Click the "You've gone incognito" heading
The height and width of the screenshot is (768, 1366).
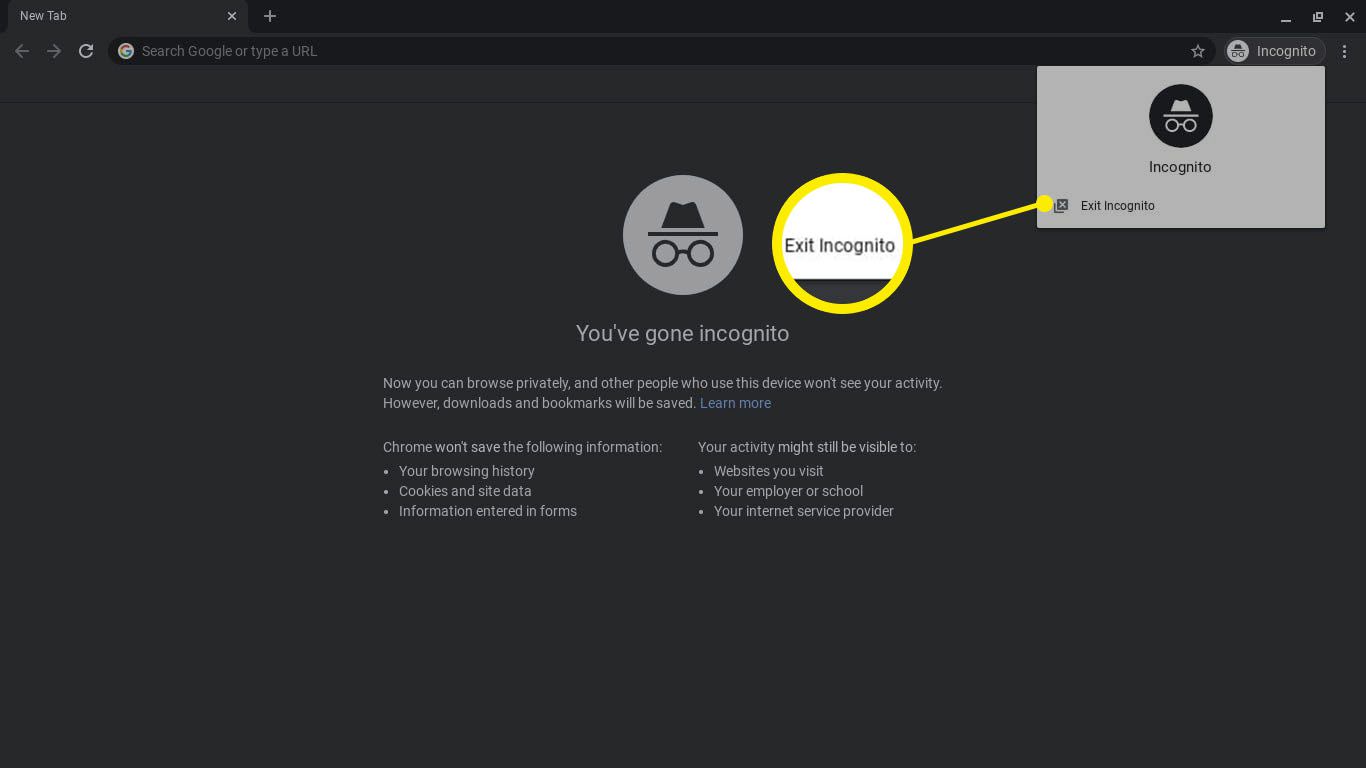[682, 334]
